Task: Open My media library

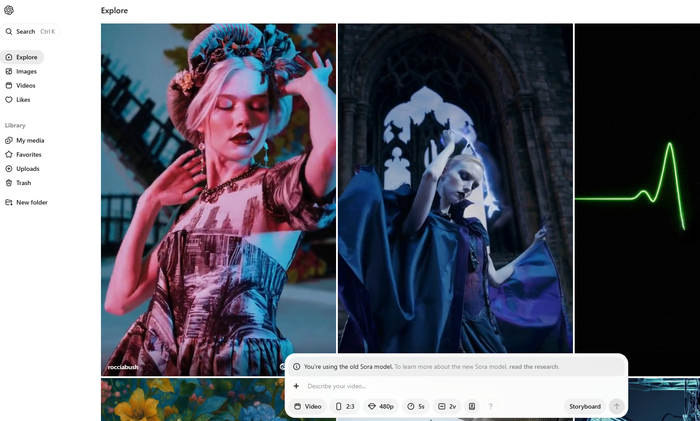Action: click(29, 140)
